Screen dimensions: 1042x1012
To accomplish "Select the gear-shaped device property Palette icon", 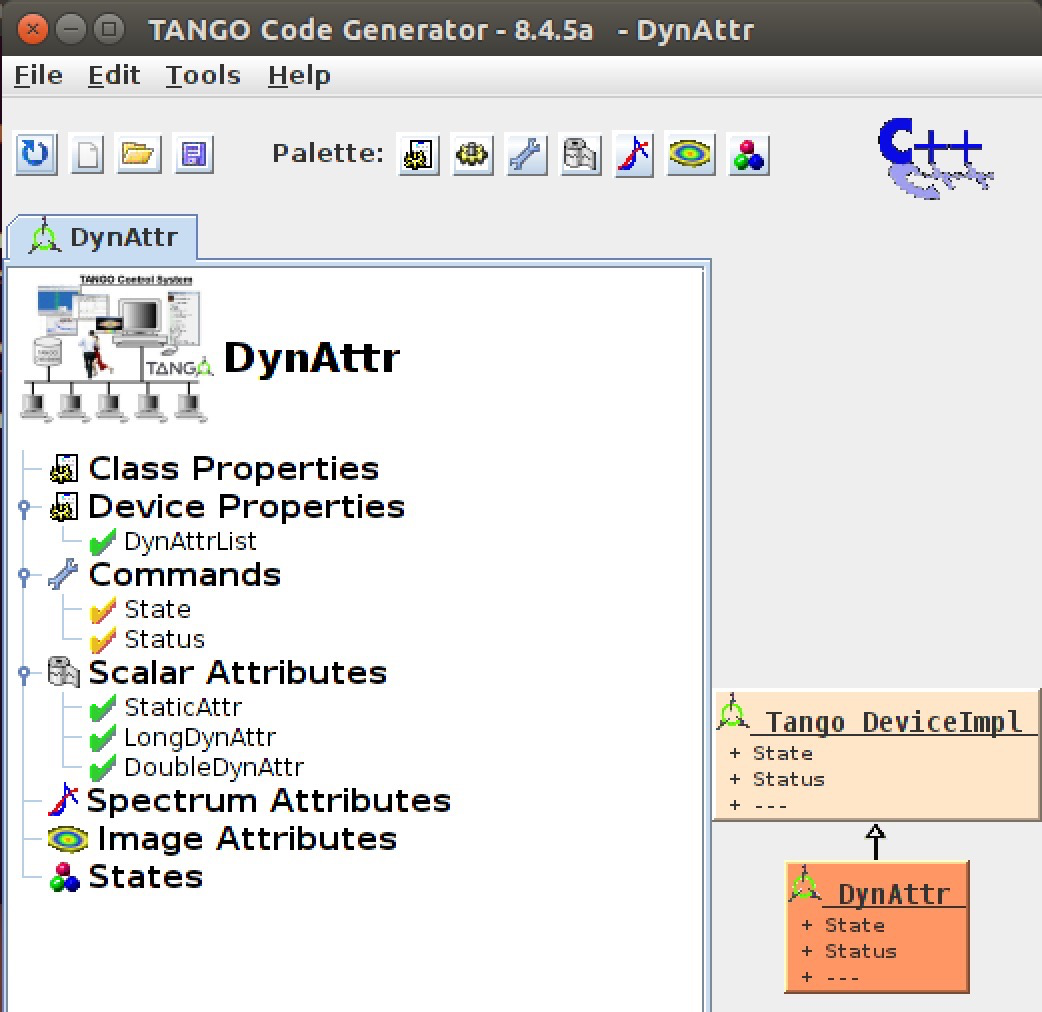I will (472, 155).
